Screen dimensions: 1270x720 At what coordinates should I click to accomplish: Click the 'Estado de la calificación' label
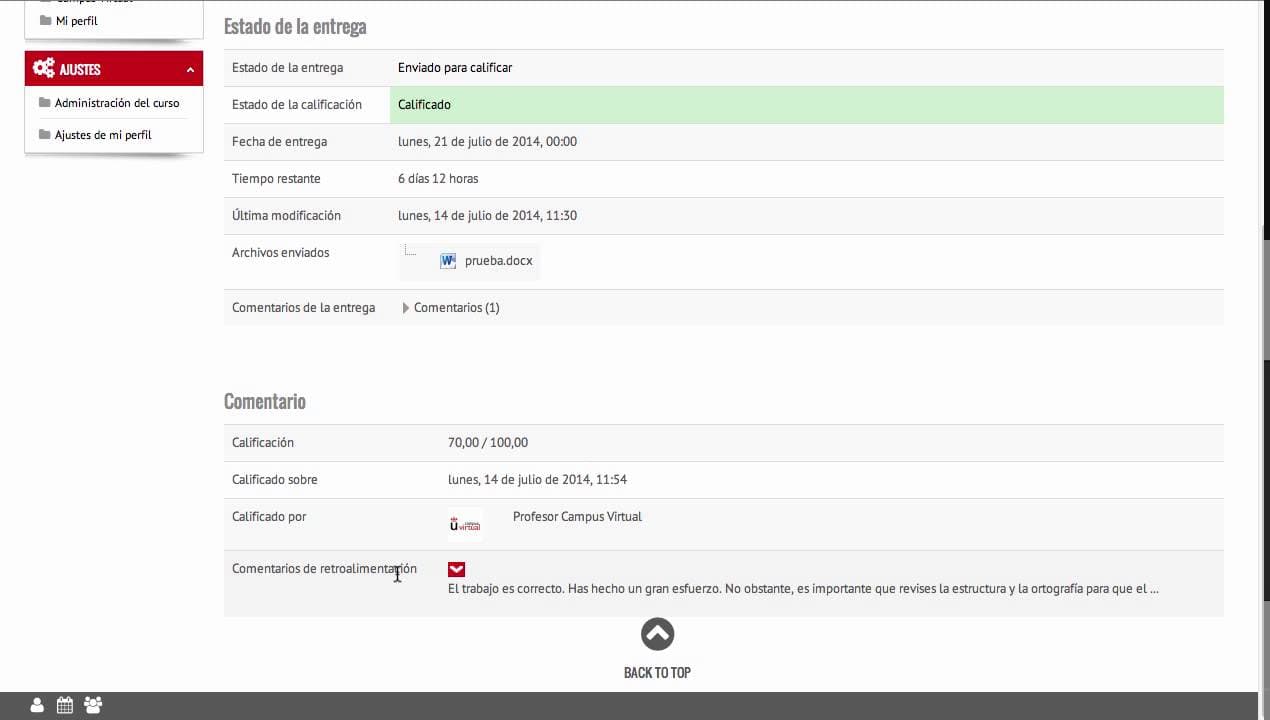pyautogui.click(x=297, y=105)
